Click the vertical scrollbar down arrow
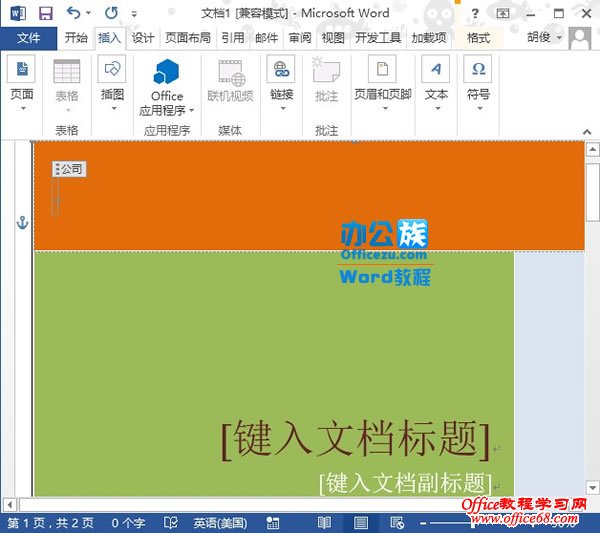This screenshot has width=600, height=533. [x=592, y=488]
